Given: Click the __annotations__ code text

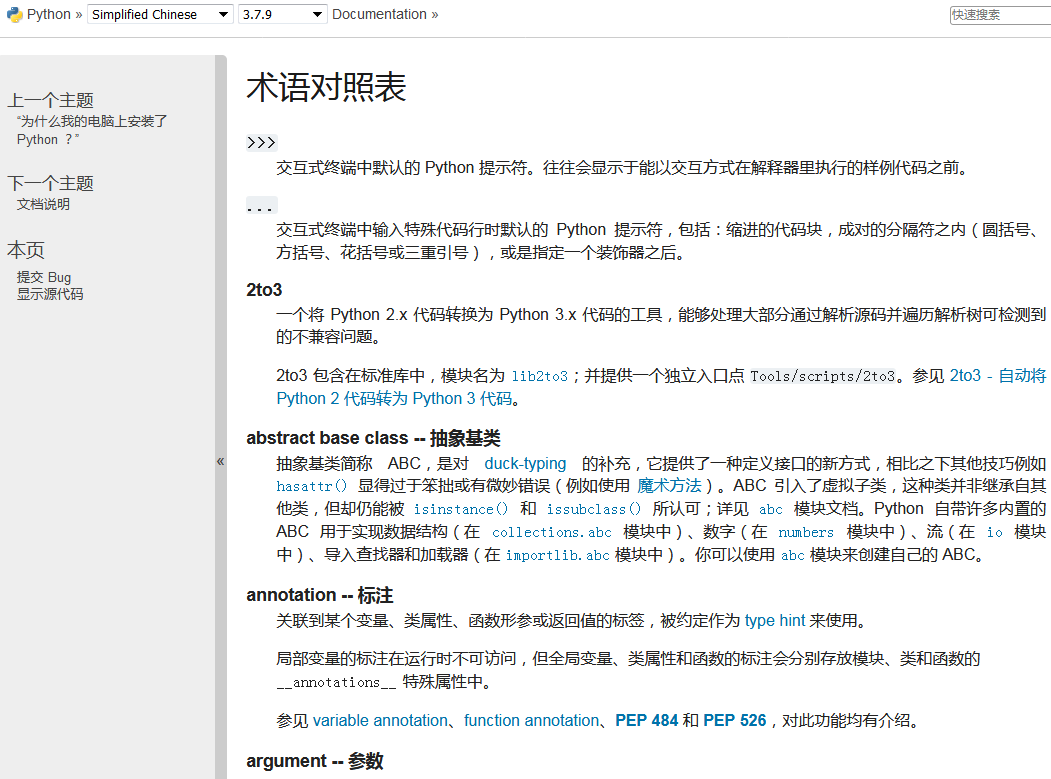Looking at the screenshot, I should pyautogui.click(x=336, y=682).
